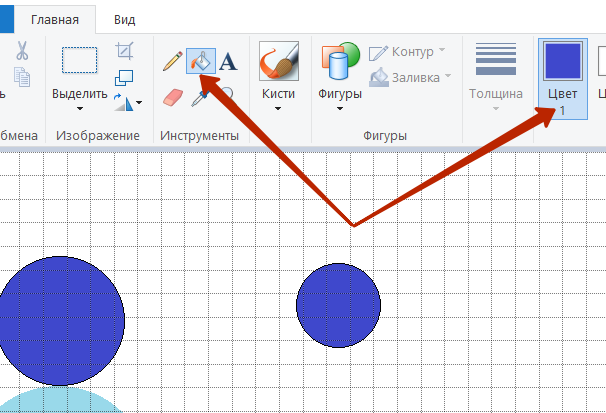Open the Заливка shape fill dropdown
Viewport: 606px width, 413px height.
tap(448, 75)
